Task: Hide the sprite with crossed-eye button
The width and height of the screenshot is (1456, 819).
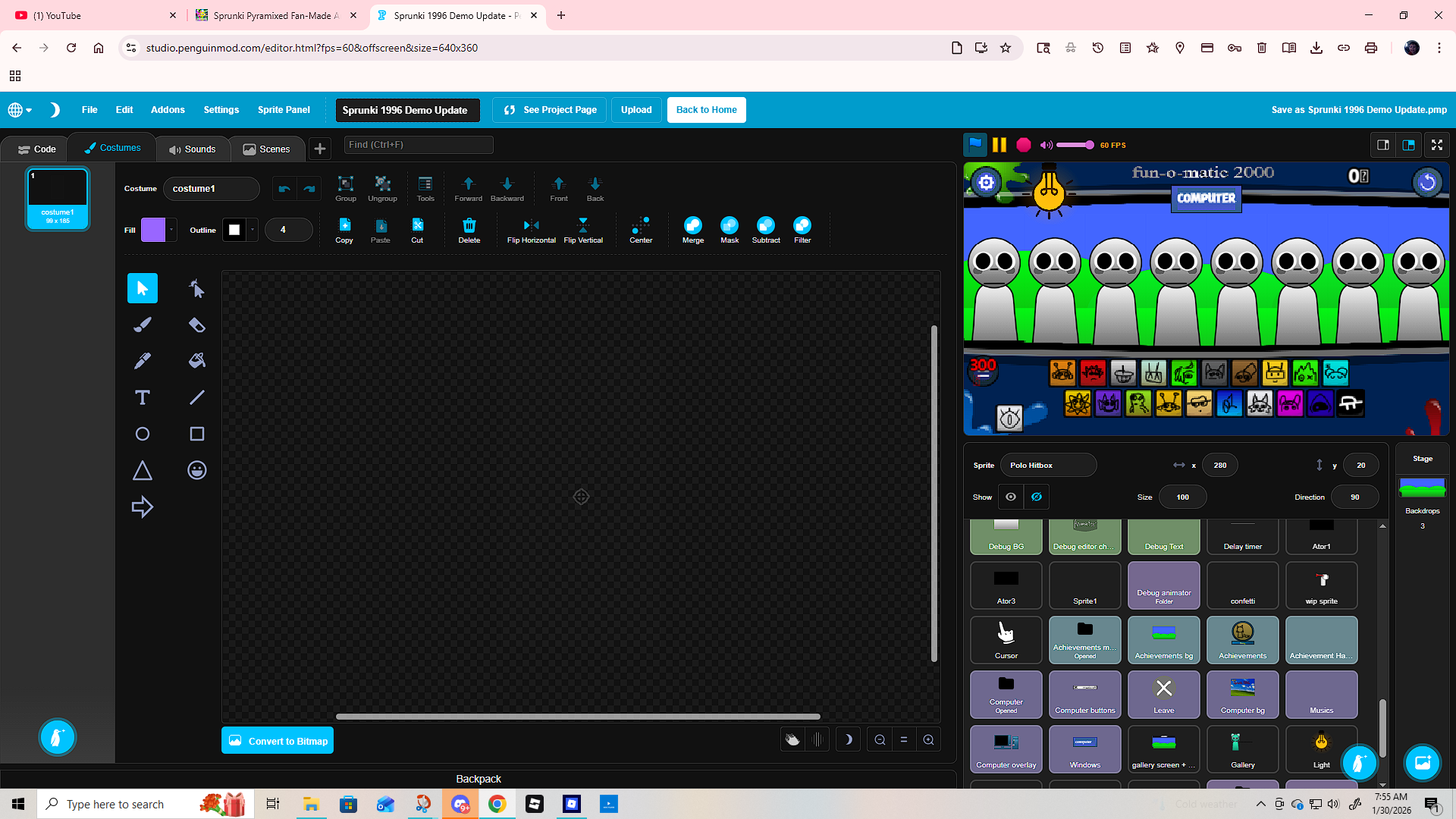Action: point(1037,497)
